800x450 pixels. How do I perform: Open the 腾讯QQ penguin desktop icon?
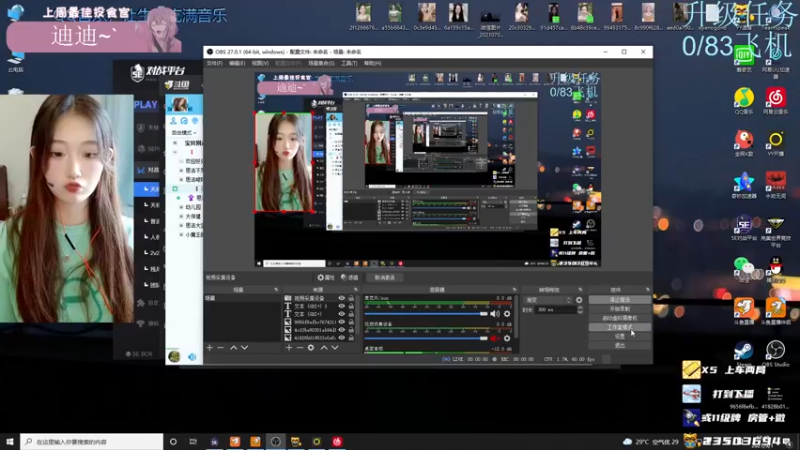point(776,269)
